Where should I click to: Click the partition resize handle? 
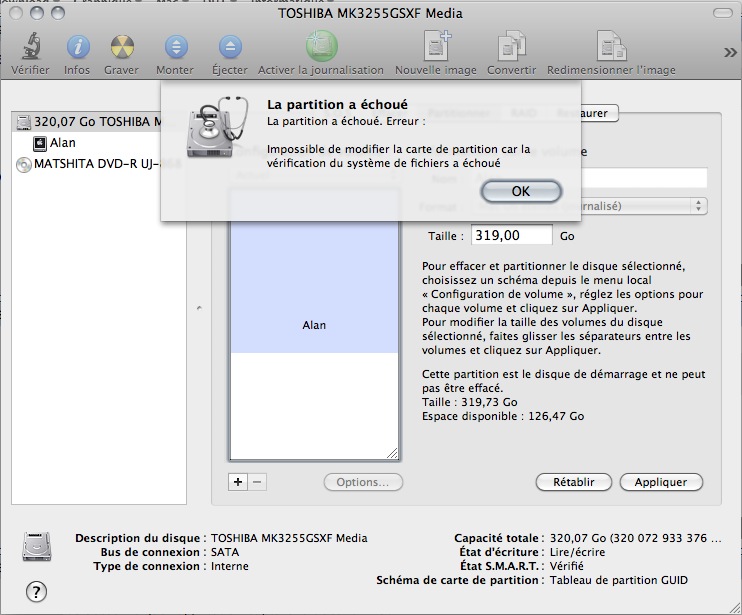[392, 453]
